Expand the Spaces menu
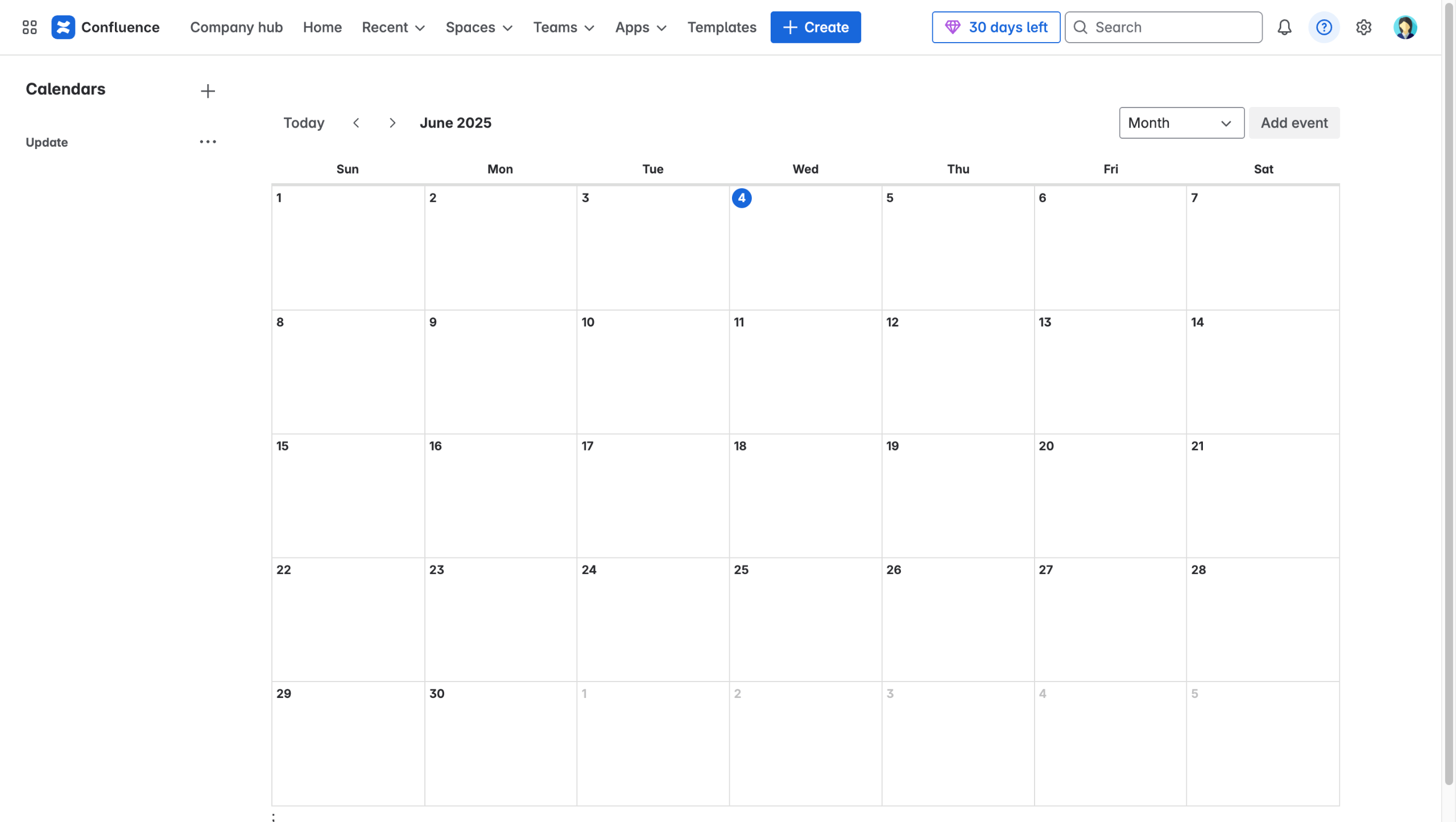Screen dimensions: 1456x822 [479, 27]
